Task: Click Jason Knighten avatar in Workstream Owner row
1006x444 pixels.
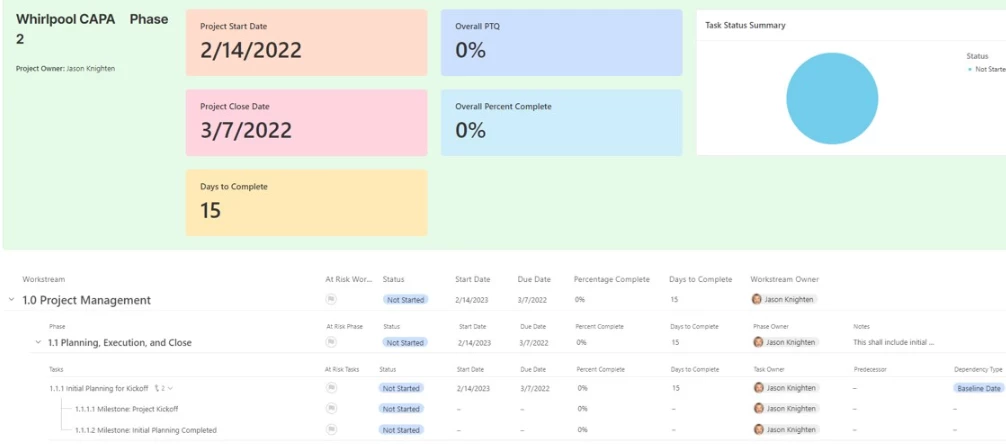Action: (757, 300)
